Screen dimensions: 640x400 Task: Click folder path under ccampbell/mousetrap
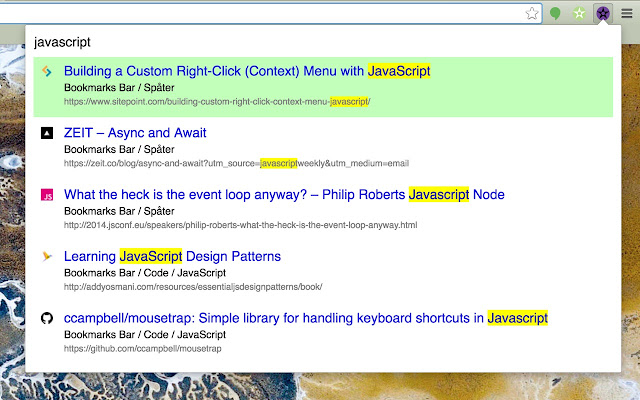(145, 335)
